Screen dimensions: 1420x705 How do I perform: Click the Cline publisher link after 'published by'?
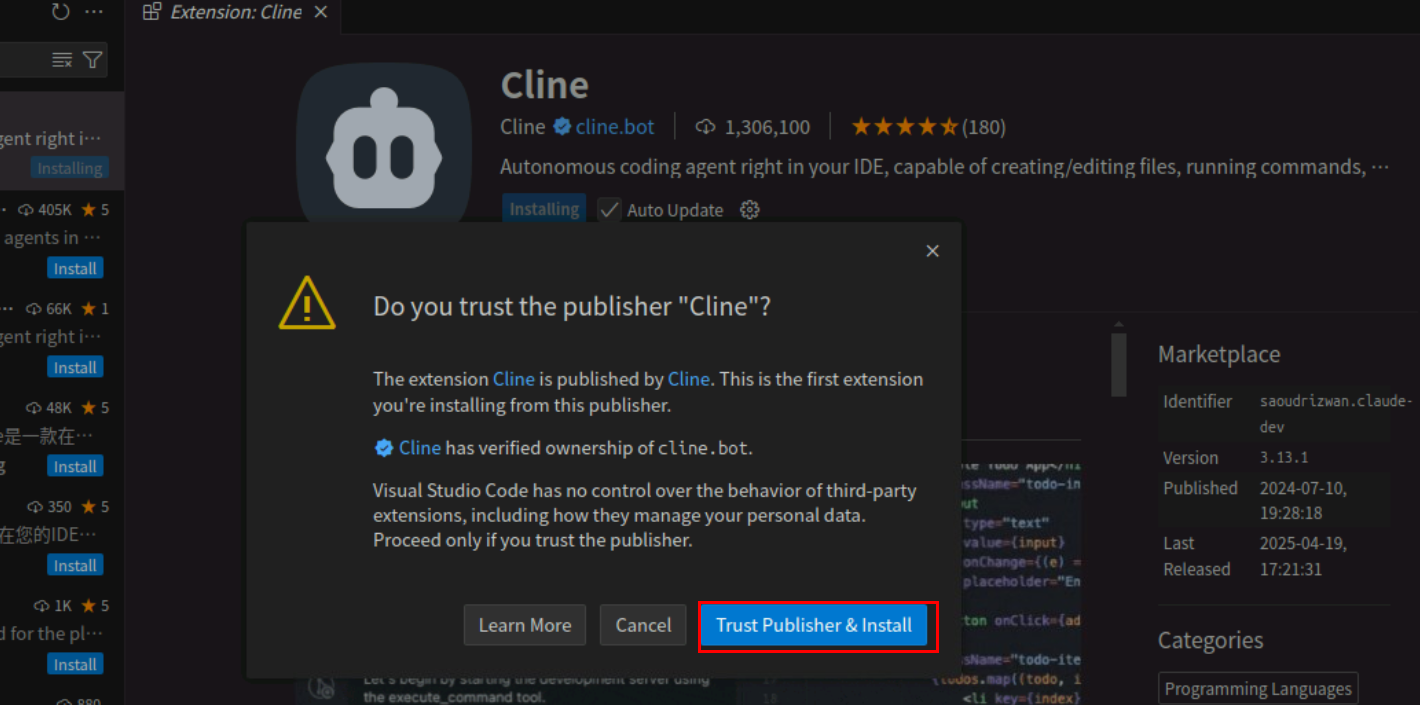[x=689, y=379]
